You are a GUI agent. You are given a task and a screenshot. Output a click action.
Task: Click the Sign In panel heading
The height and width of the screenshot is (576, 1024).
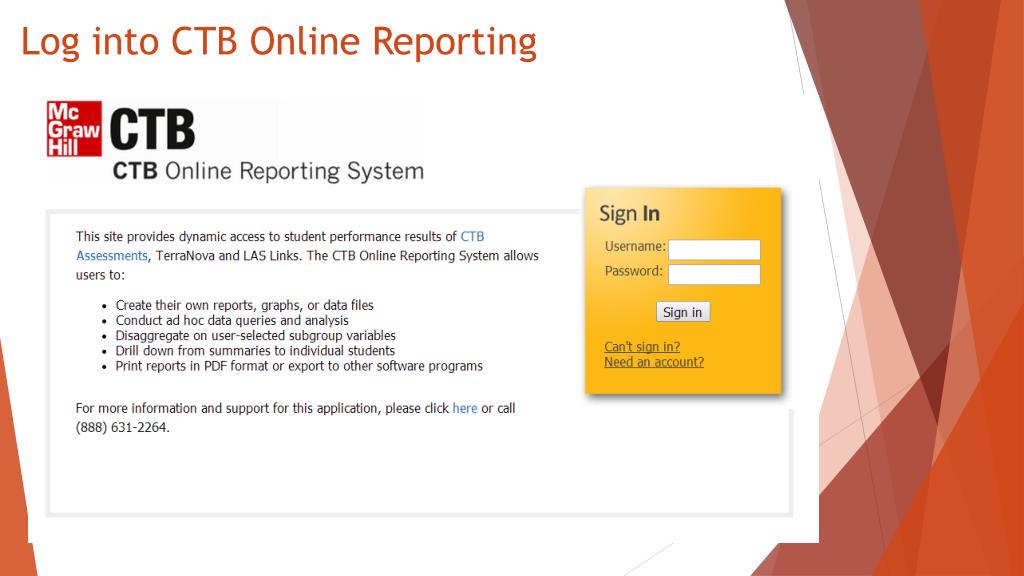[x=630, y=214]
